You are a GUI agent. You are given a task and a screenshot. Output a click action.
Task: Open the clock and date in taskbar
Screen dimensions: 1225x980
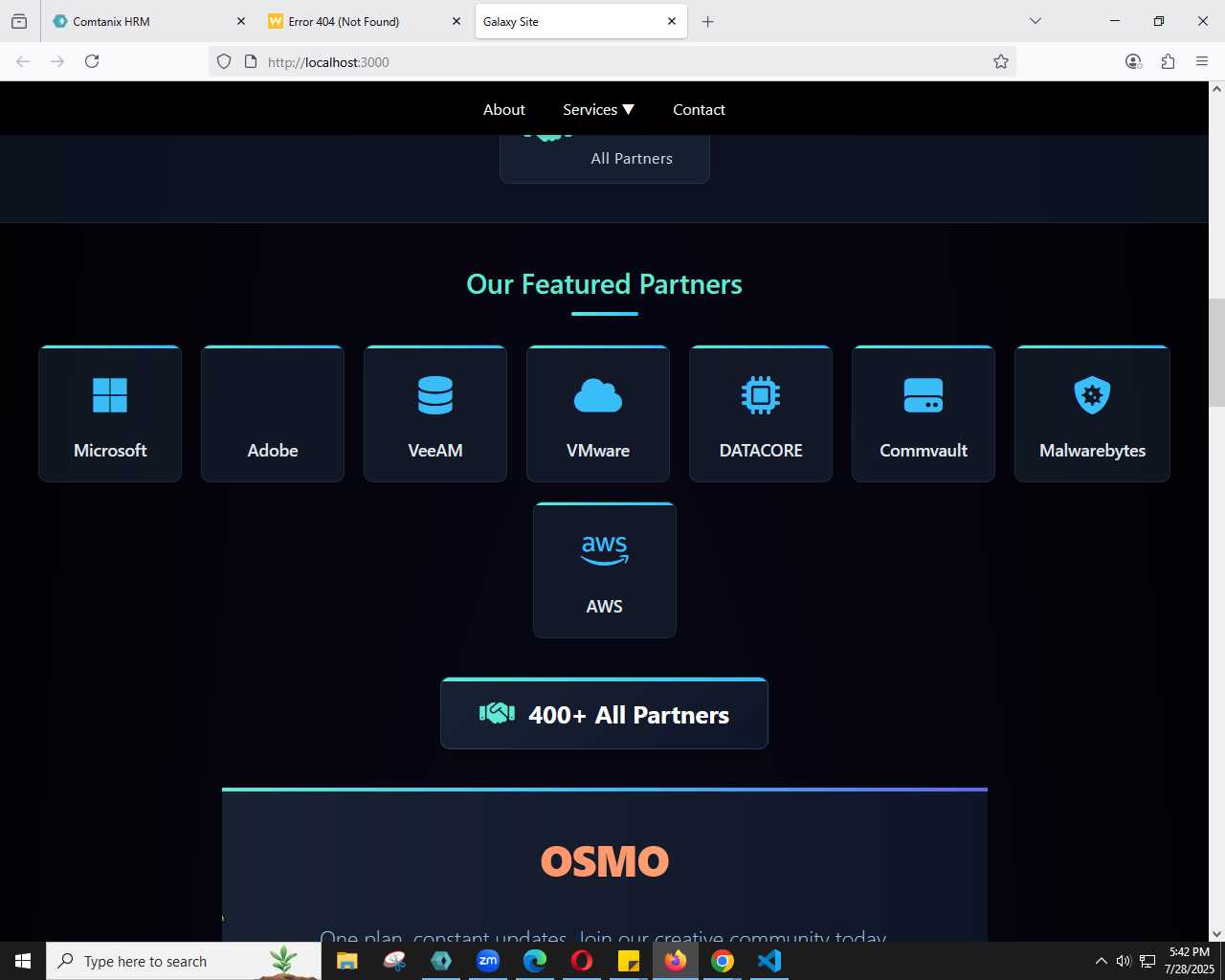[x=1189, y=961]
